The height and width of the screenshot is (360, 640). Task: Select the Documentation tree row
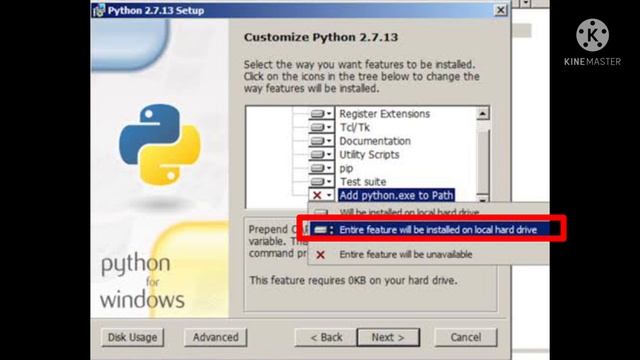[375, 141]
